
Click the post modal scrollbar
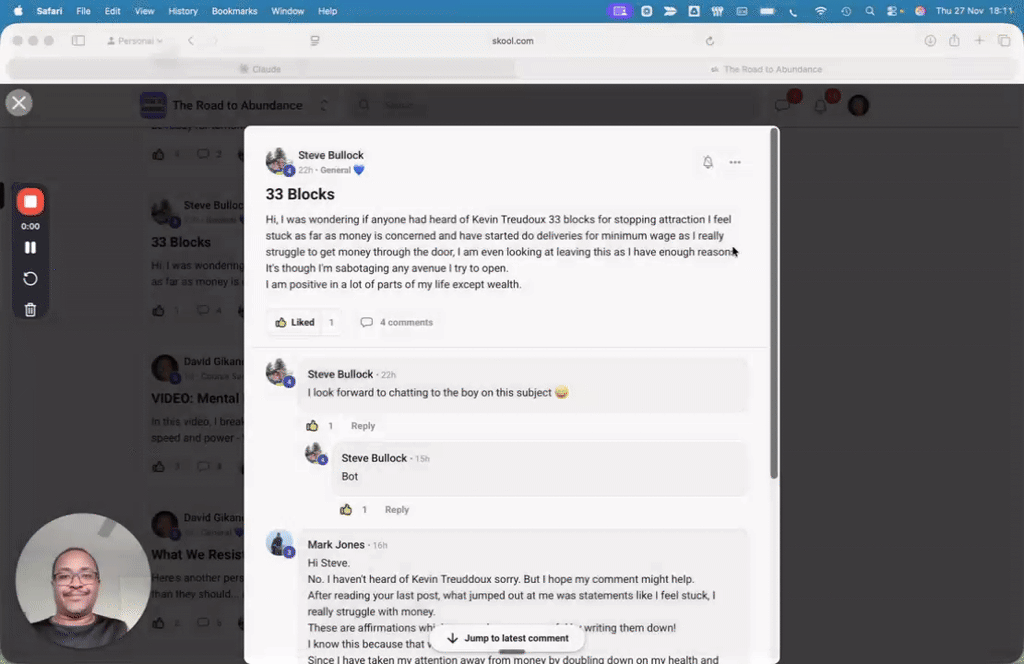(x=774, y=304)
